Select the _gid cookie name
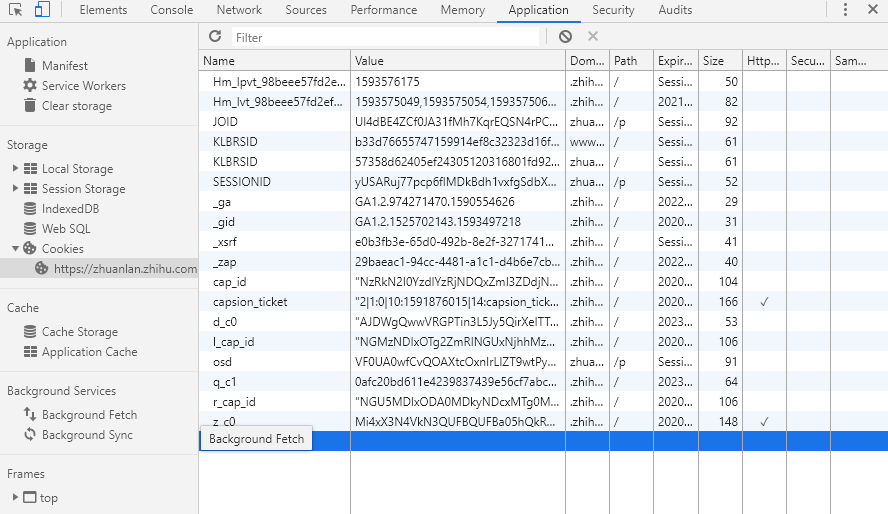The height and width of the screenshot is (514, 888). pyautogui.click(x=224, y=222)
